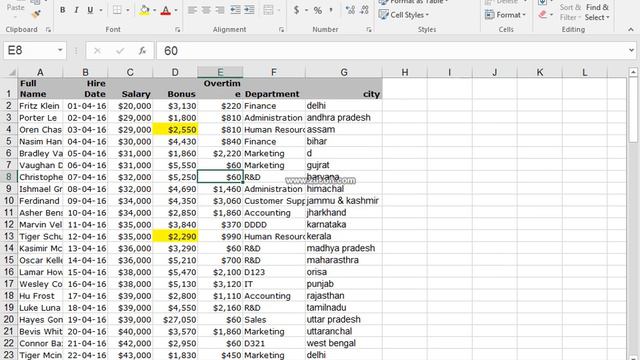Click the Customer Support department cell
This screenshot has height=360, width=640.
pos(274,201)
